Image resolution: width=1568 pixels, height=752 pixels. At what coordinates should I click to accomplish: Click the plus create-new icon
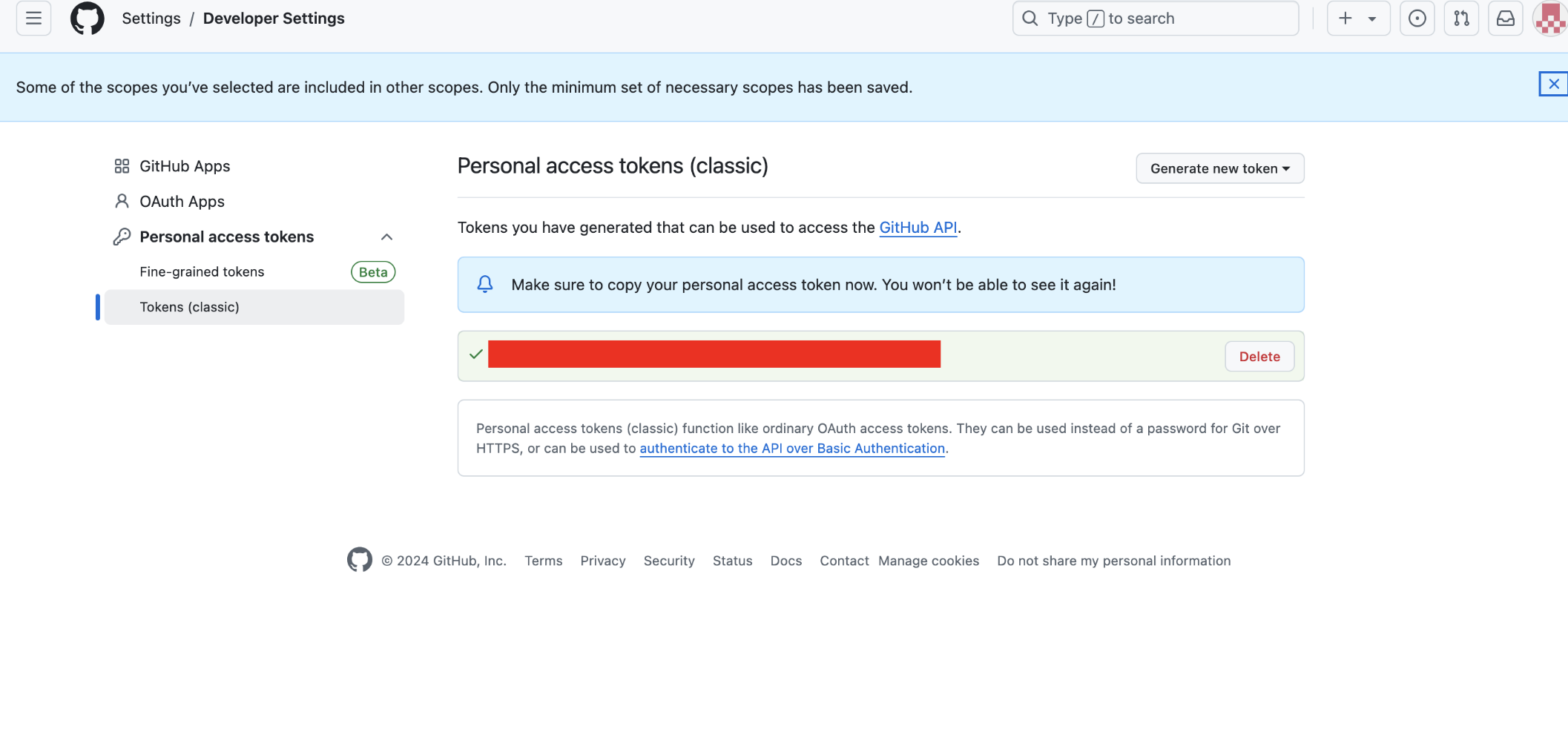[1345, 19]
